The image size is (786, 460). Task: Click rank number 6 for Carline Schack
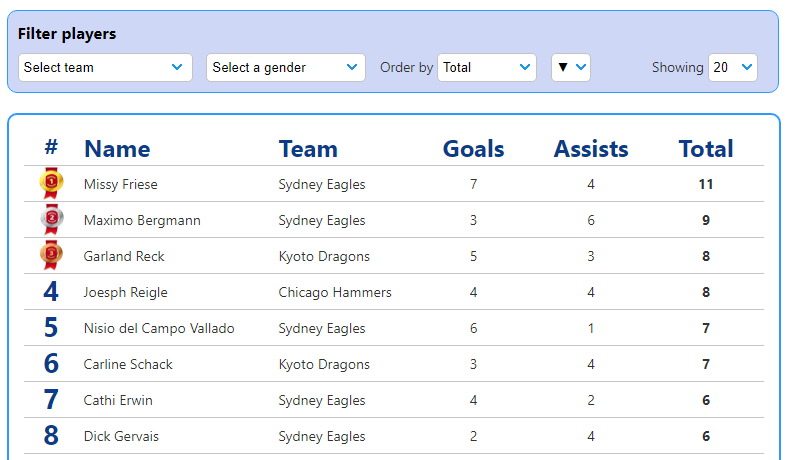pyautogui.click(x=51, y=364)
